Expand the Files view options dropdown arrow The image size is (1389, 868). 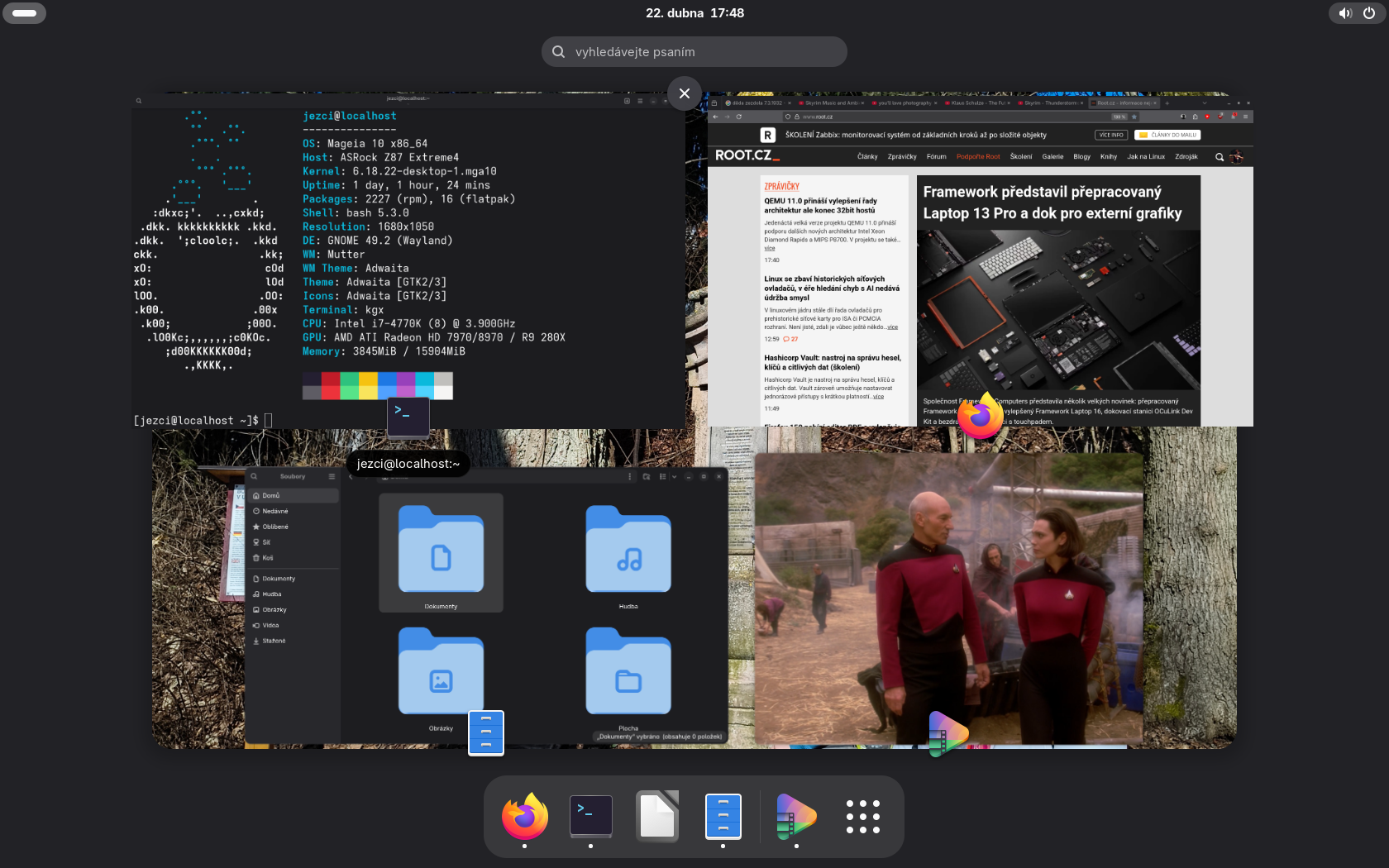675,476
